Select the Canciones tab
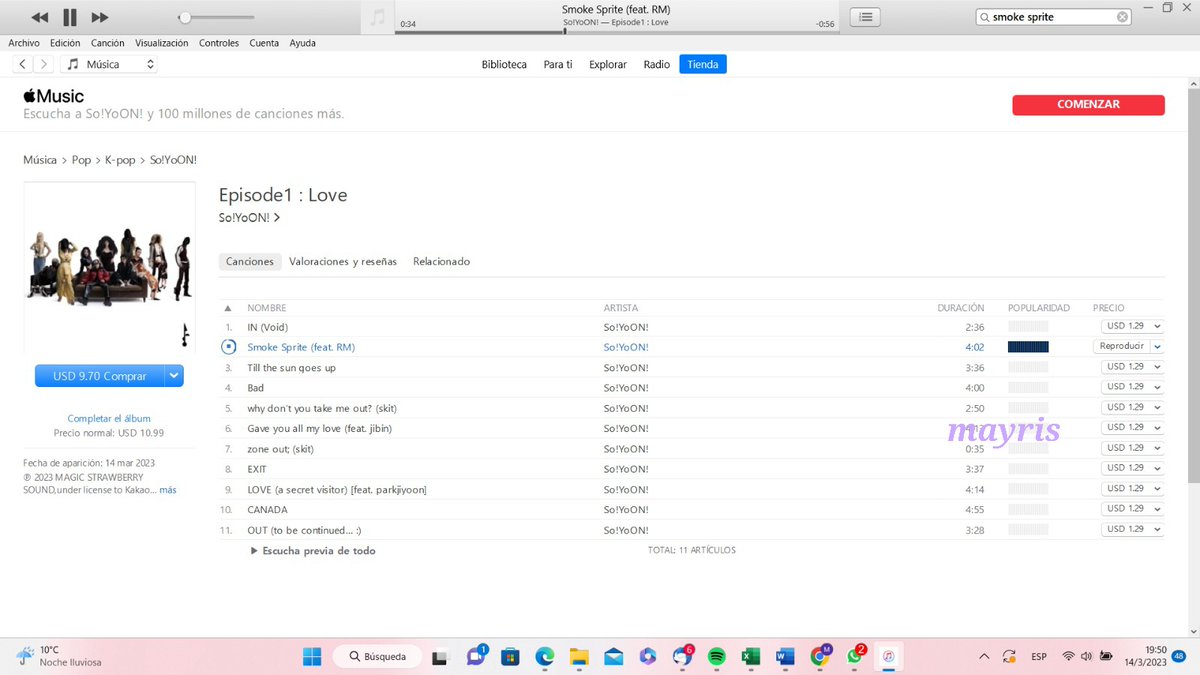 pyautogui.click(x=250, y=261)
